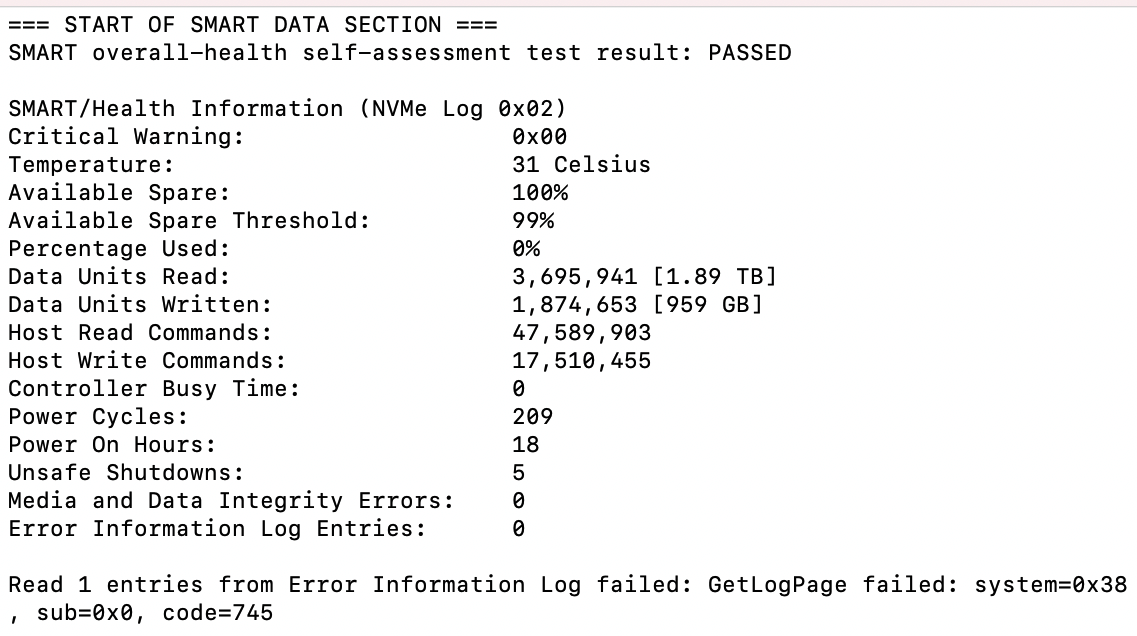
Task: Click the Unsafe Shutdowns value 5
Action: 518,473
